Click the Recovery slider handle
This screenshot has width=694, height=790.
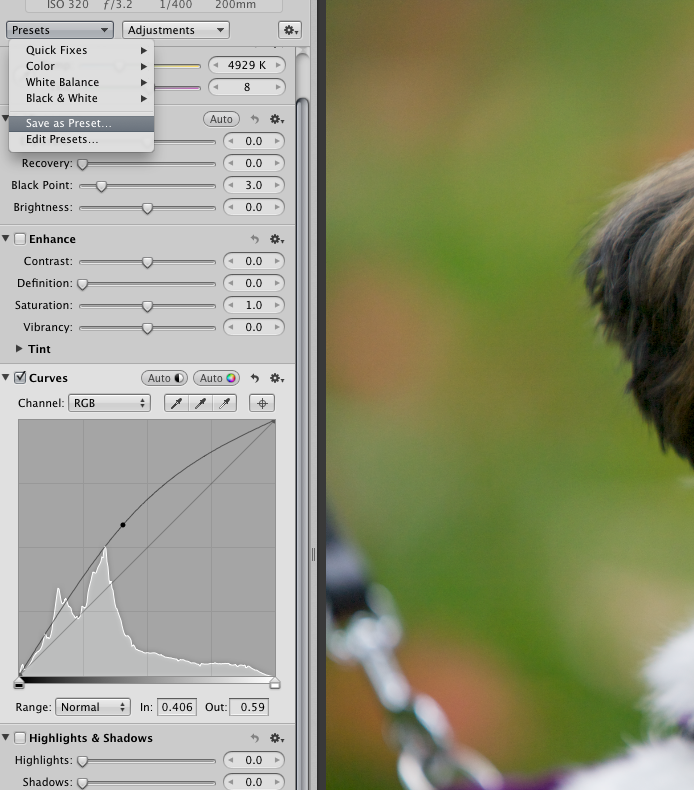coord(82,164)
